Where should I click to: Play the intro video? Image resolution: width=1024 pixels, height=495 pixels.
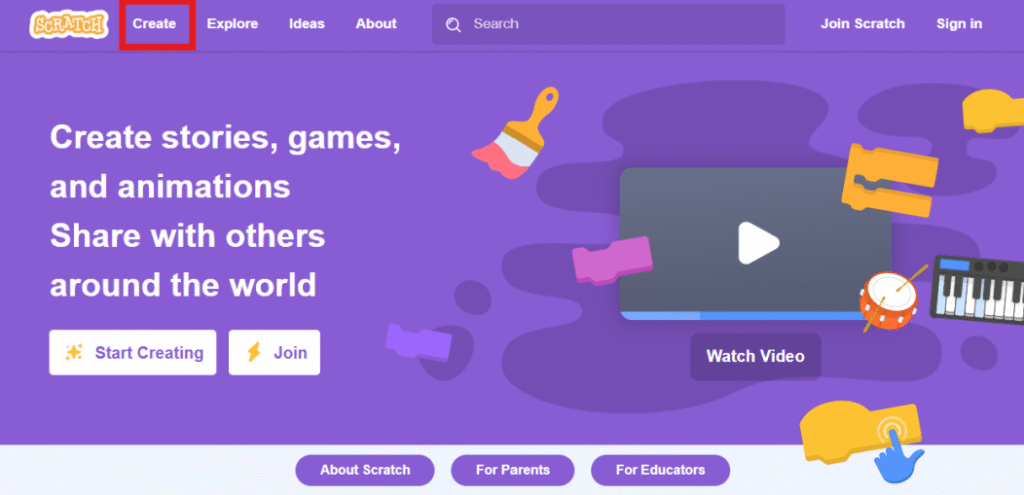[758, 243]
